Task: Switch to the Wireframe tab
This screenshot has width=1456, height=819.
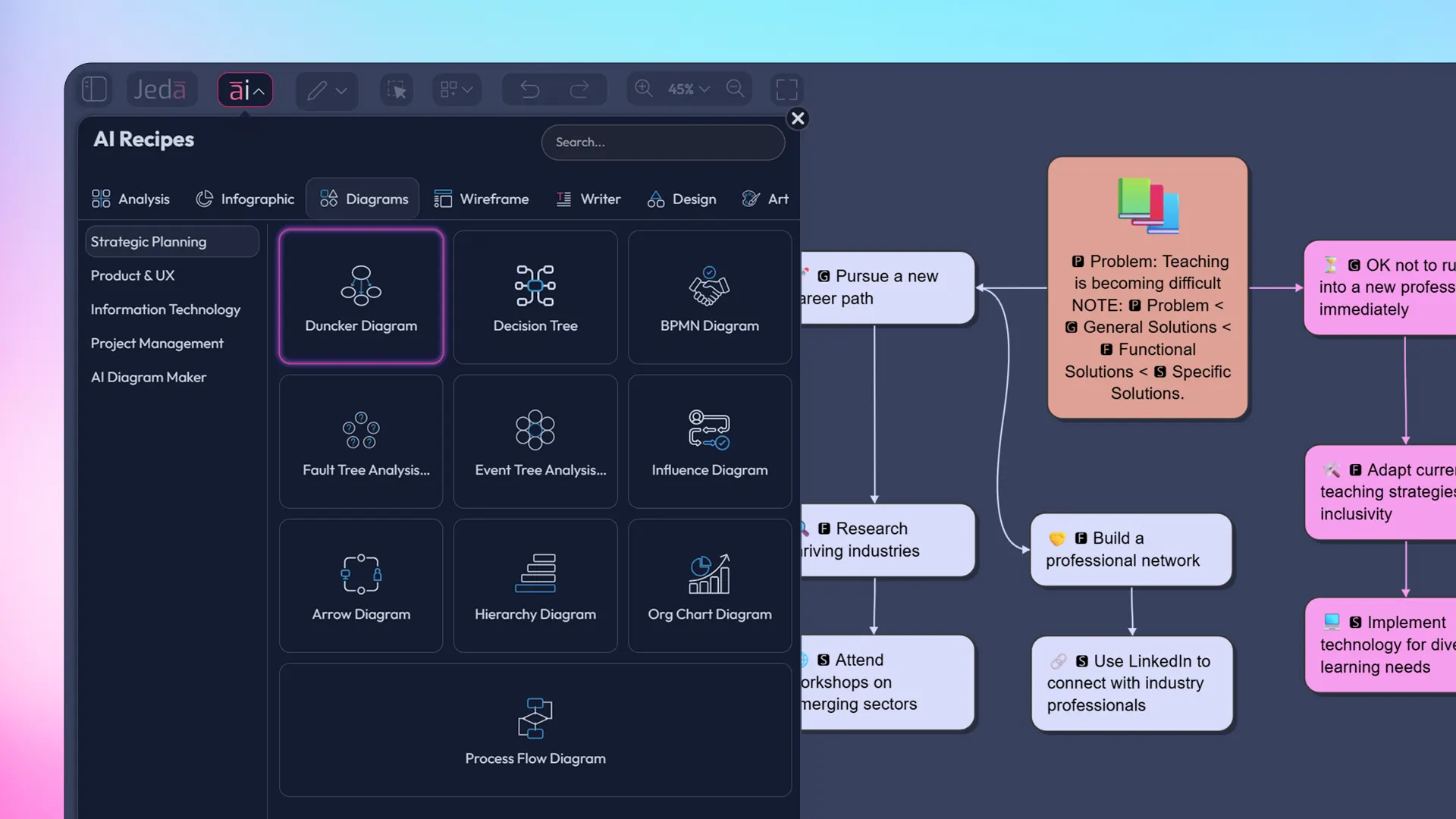Action: tap(482, 199)
